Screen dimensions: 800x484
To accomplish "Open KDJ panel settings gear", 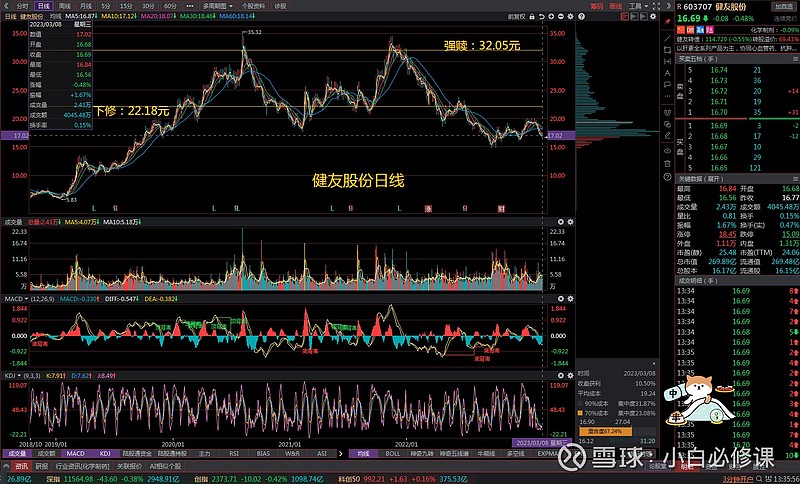I will pyautogui.click(x=570, y=375).
